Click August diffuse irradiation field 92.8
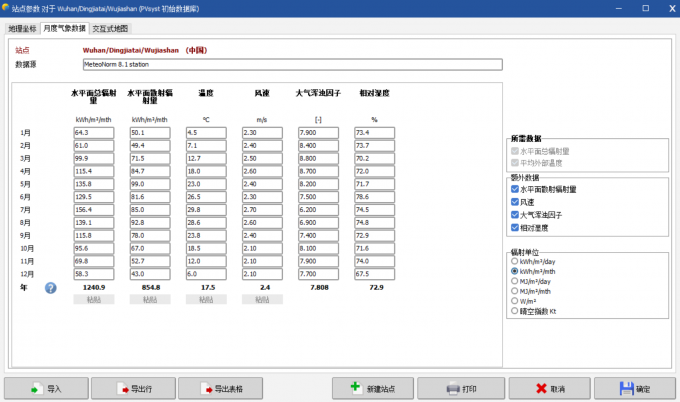Image resolution: width=680 pixels, height=402 pixels. 150,223
